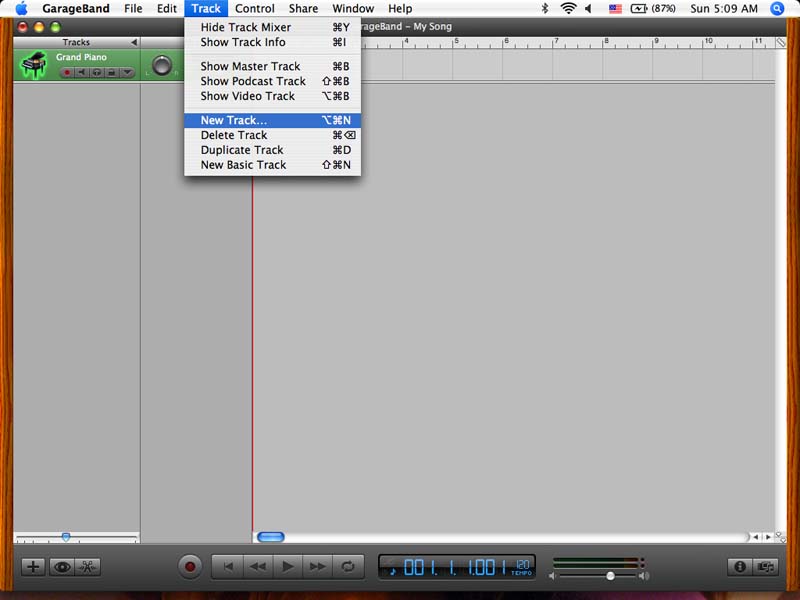Choose Show Track Info menu item

click(272, 42)
